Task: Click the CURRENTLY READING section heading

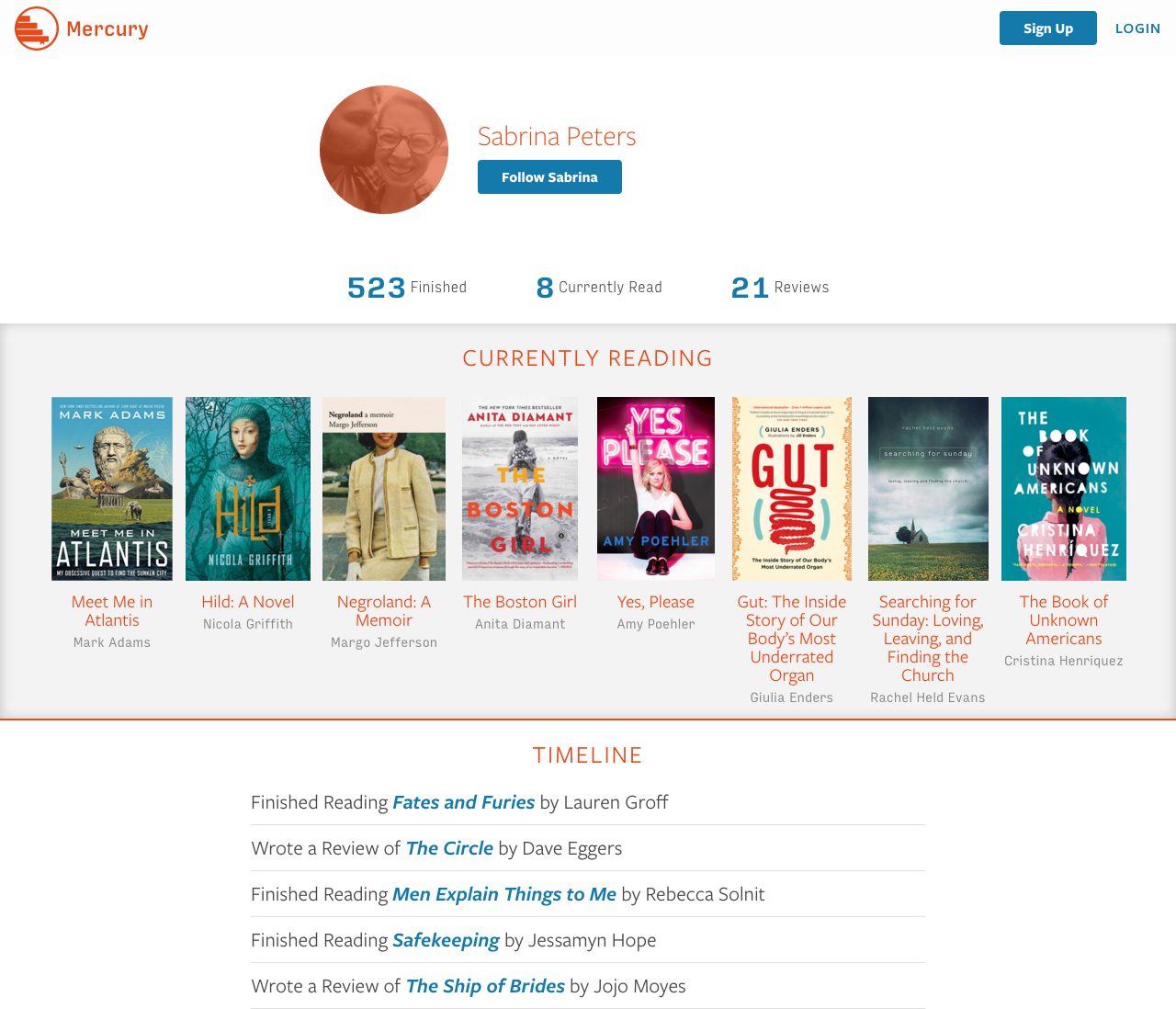Action: [x=588, y=358]
